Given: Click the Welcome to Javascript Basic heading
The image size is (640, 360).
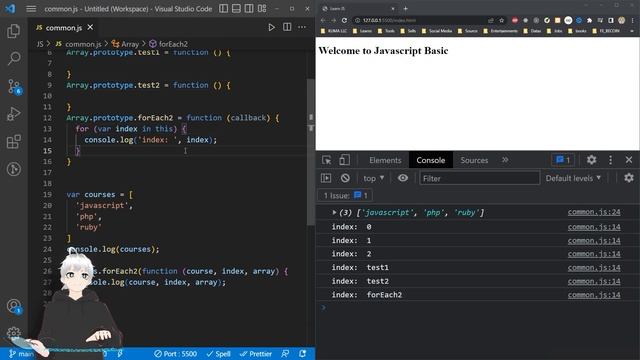Looking at the screenshot, I should (383, 51).
